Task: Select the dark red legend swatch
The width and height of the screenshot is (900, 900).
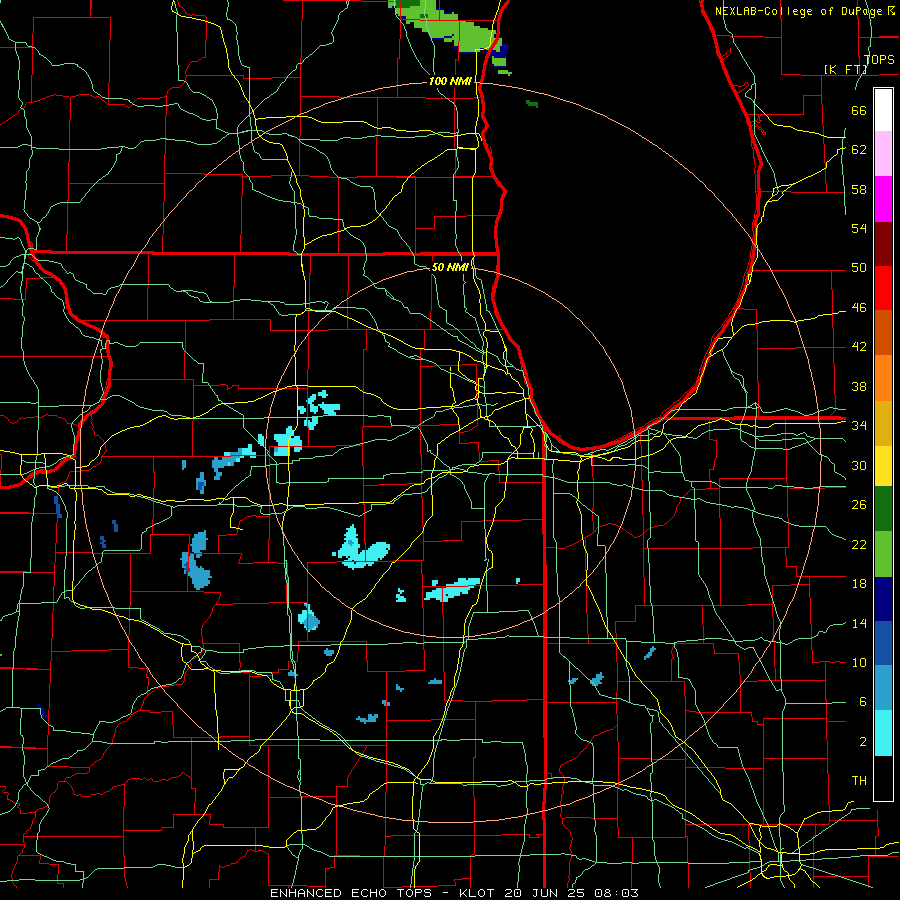Action: click(883, 243)
